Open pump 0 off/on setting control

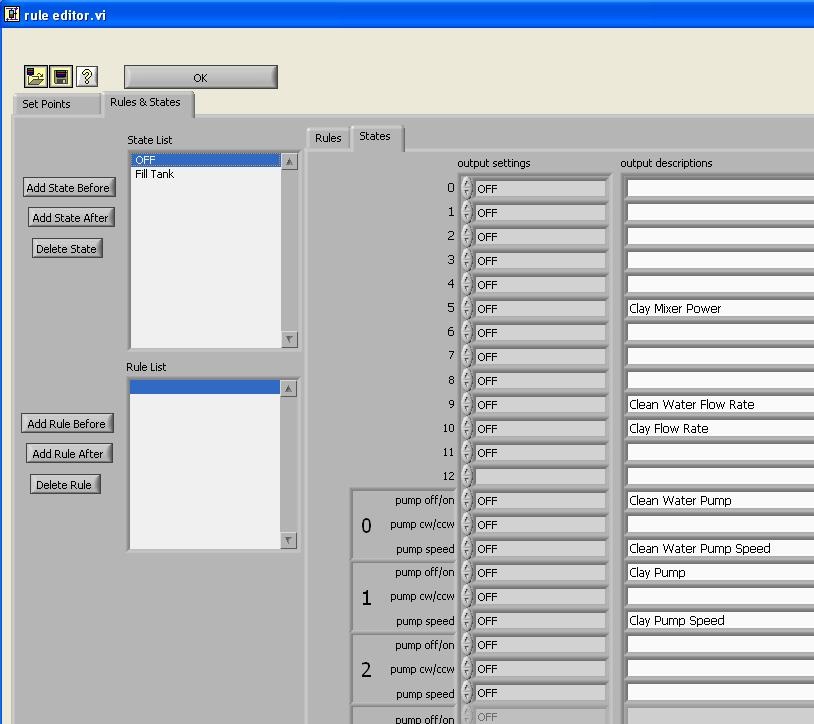(x=540, y=501)
